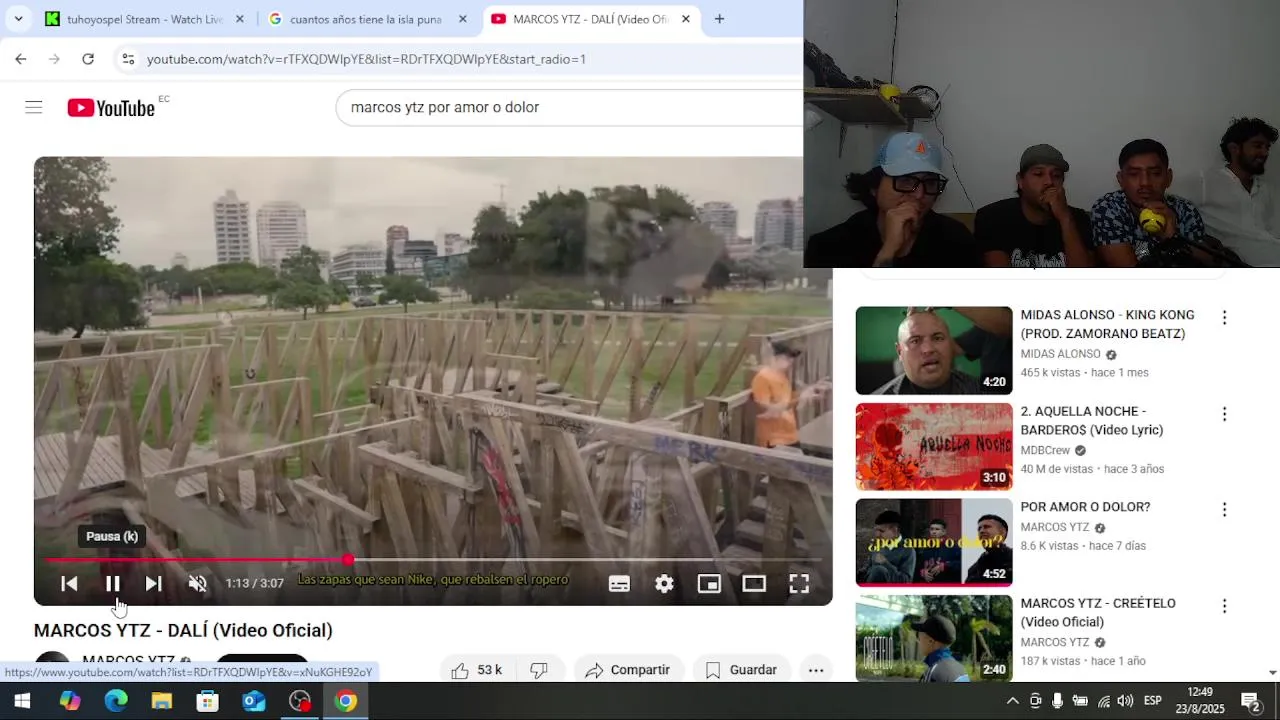View site information icon in address bar

tap(128, 59)
